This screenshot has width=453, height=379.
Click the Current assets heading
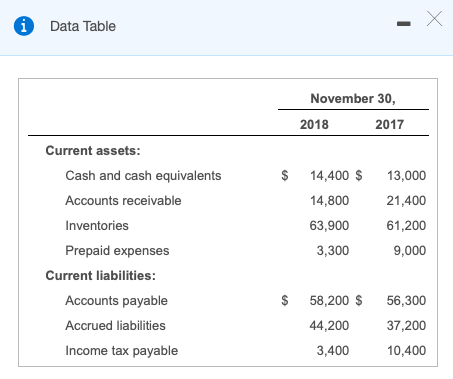pyautogui.click(x=93, y=150)
